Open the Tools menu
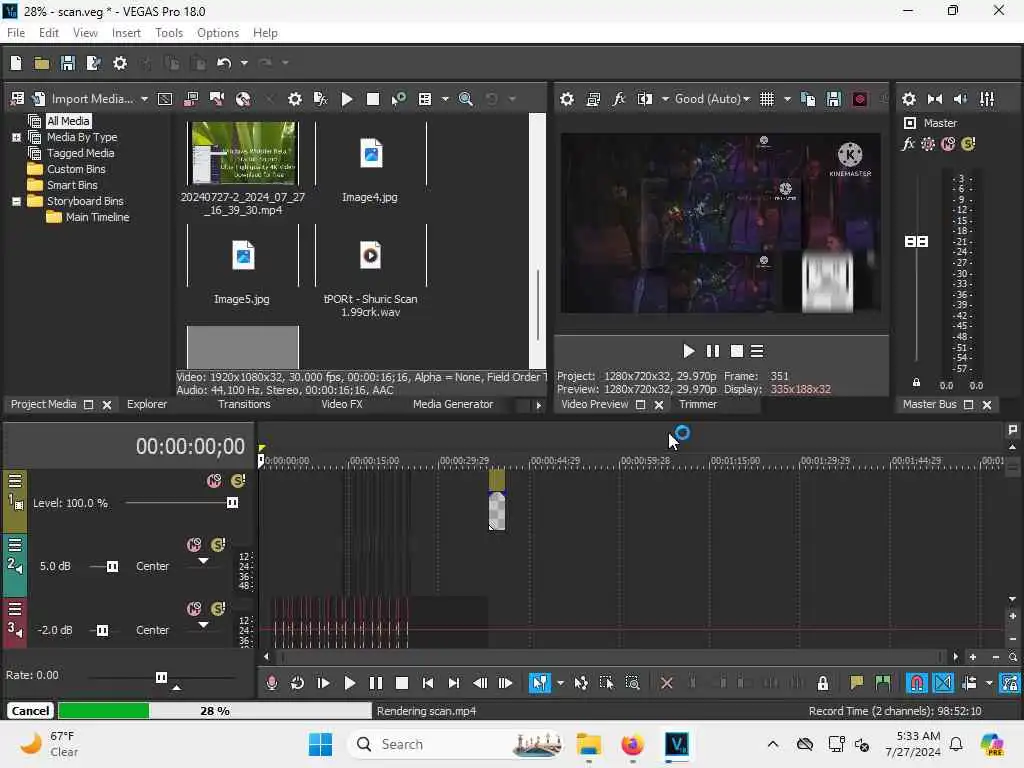Image resolution: width=1024 pixels, height=768 pixels. (x=168, y=33)
